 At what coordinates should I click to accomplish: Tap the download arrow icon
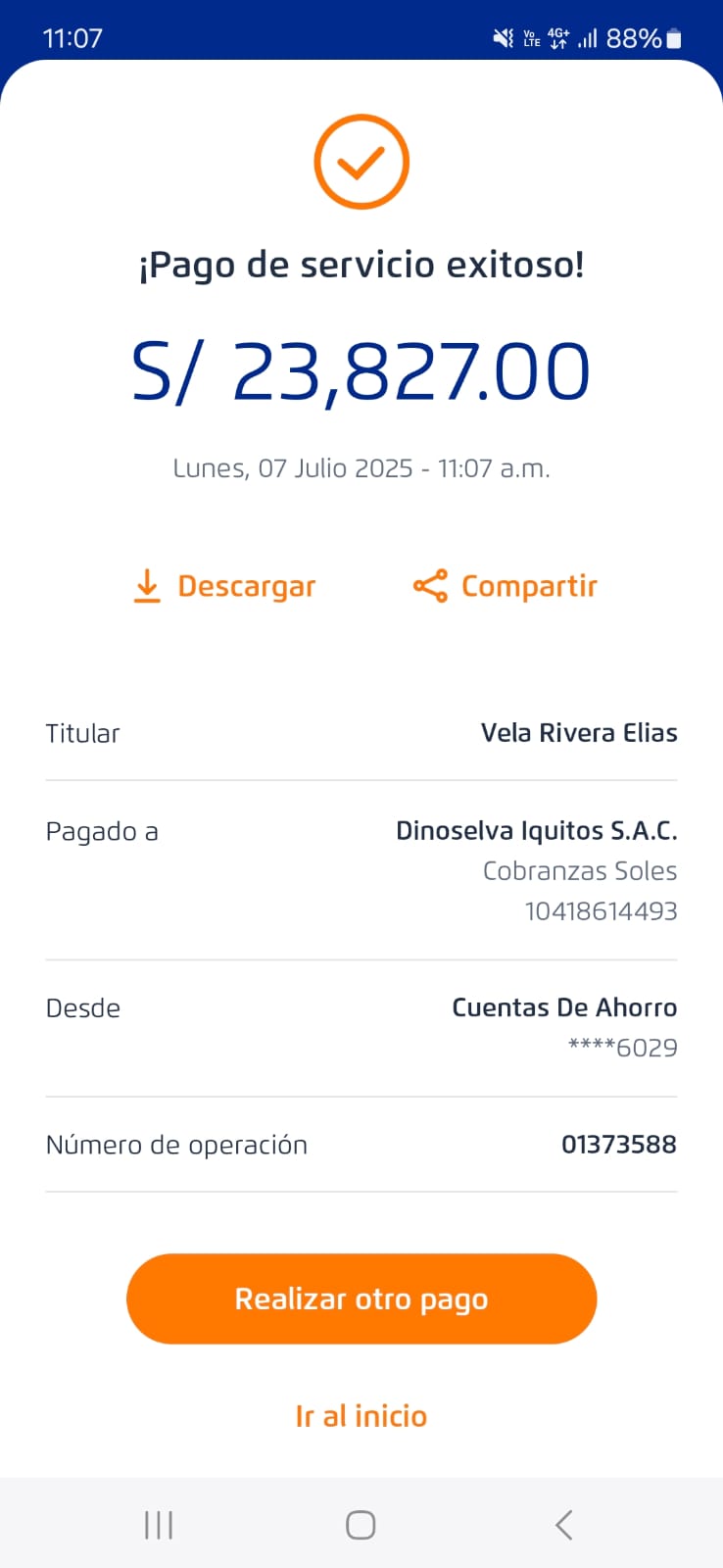(x=147, y=586)
